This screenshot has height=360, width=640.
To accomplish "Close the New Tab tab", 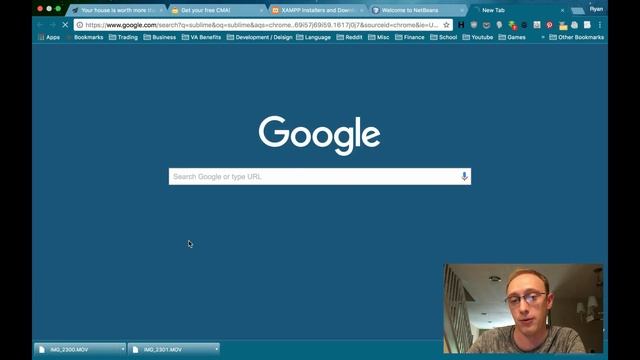I will tap(562, 10).
